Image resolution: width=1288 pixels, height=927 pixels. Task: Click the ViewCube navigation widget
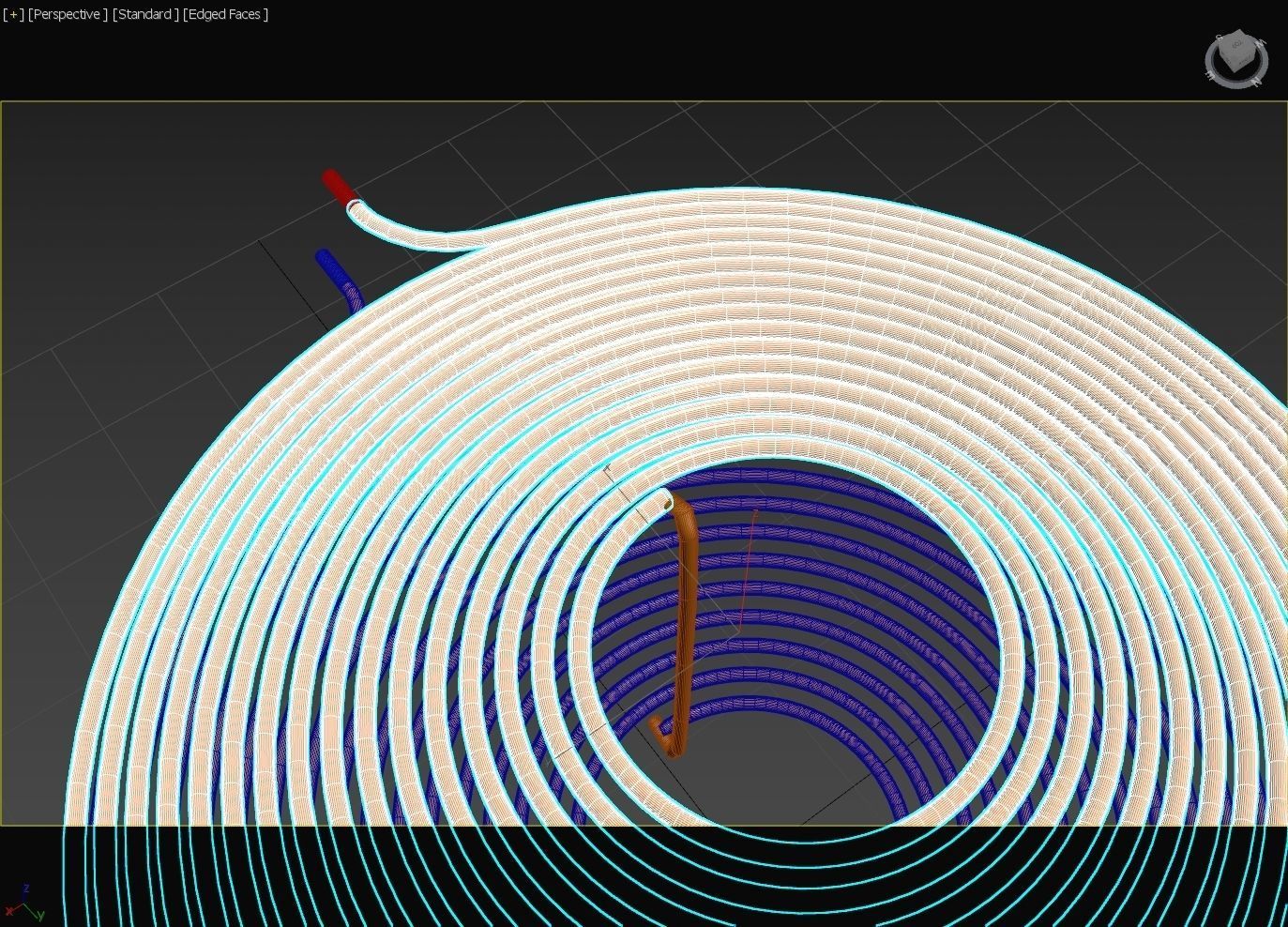[1236, 60]
